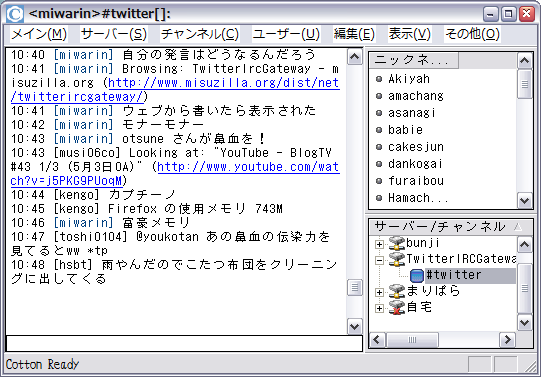Click the まりぱら server icon

click(x=397, y=291)
